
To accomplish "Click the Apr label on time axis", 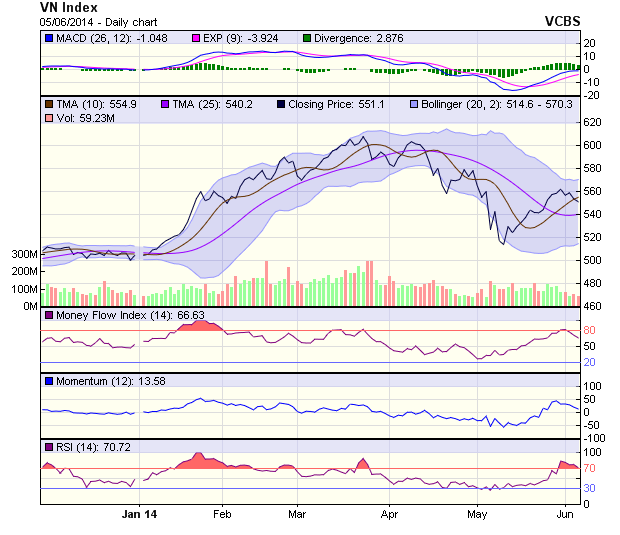I will [389, 514].
